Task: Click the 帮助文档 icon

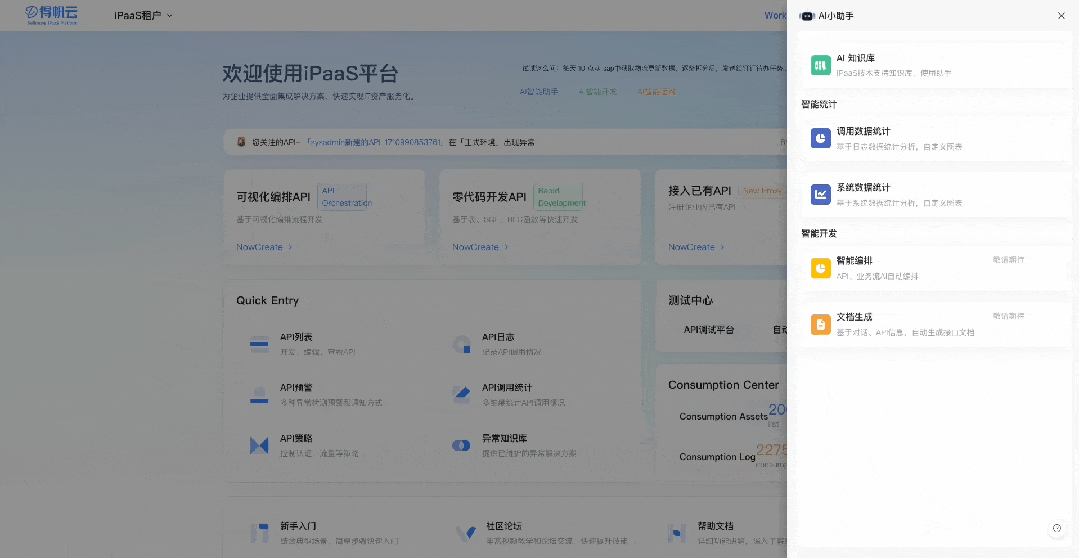Action: click(x=677, y=533)
